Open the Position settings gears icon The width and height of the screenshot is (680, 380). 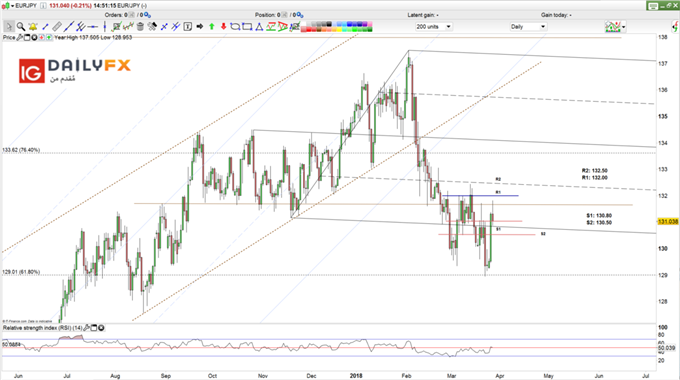click(x=300, y=15)
